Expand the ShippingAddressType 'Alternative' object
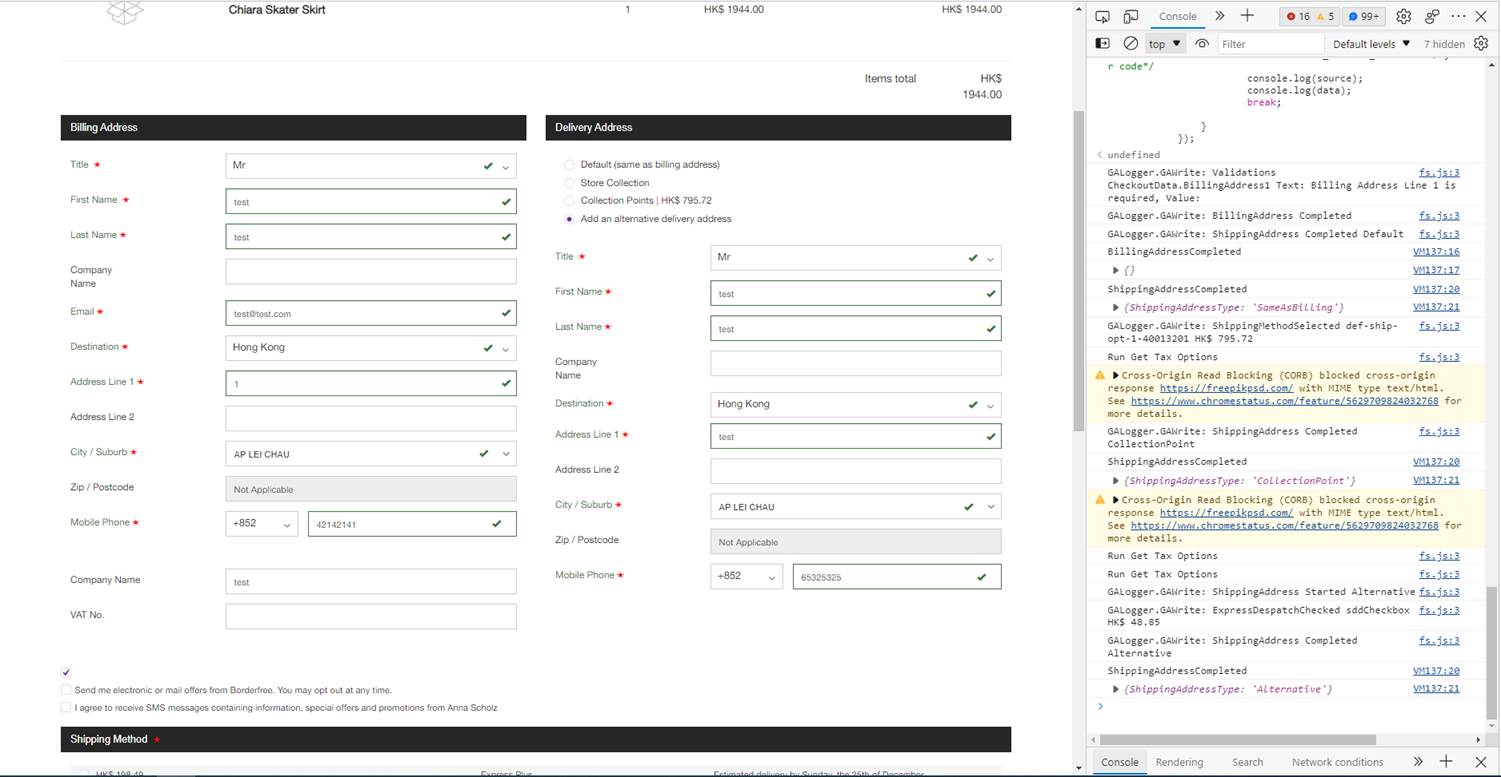Image resolution: width=1501 pixels, height=777 pixels. click(1116, 689)
